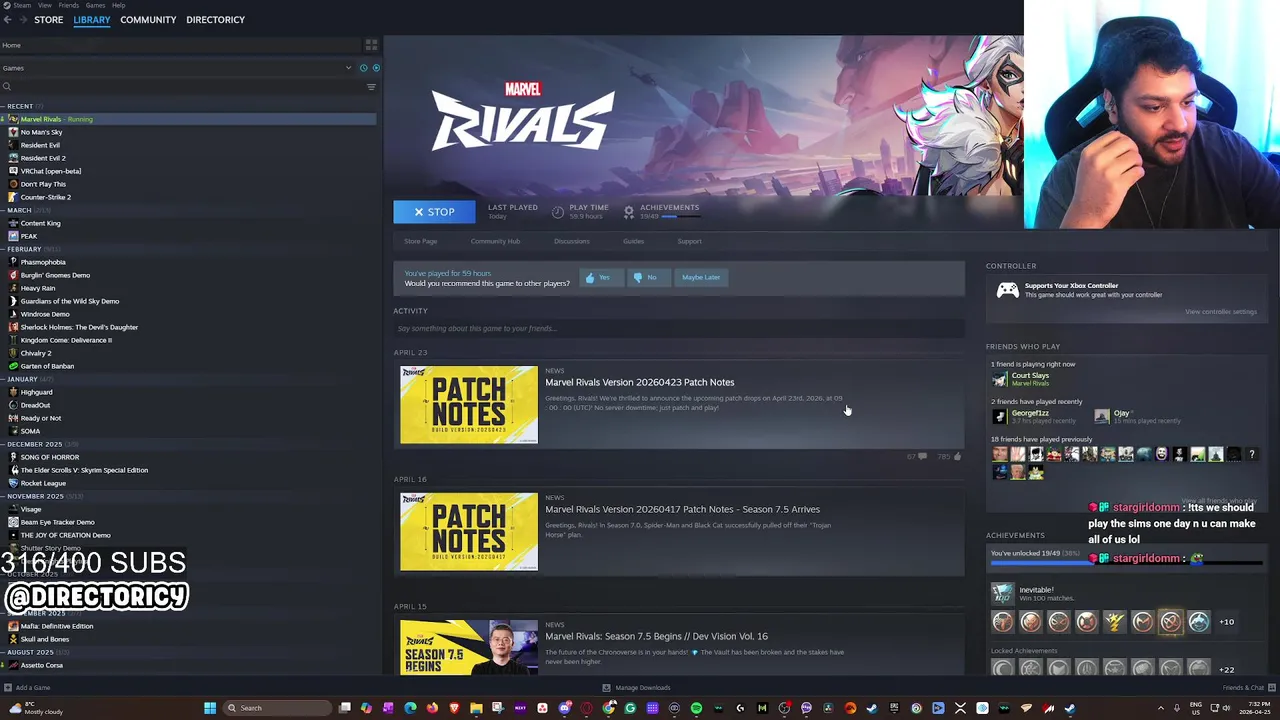Open the library advanced filter icon

click(371, 87)
